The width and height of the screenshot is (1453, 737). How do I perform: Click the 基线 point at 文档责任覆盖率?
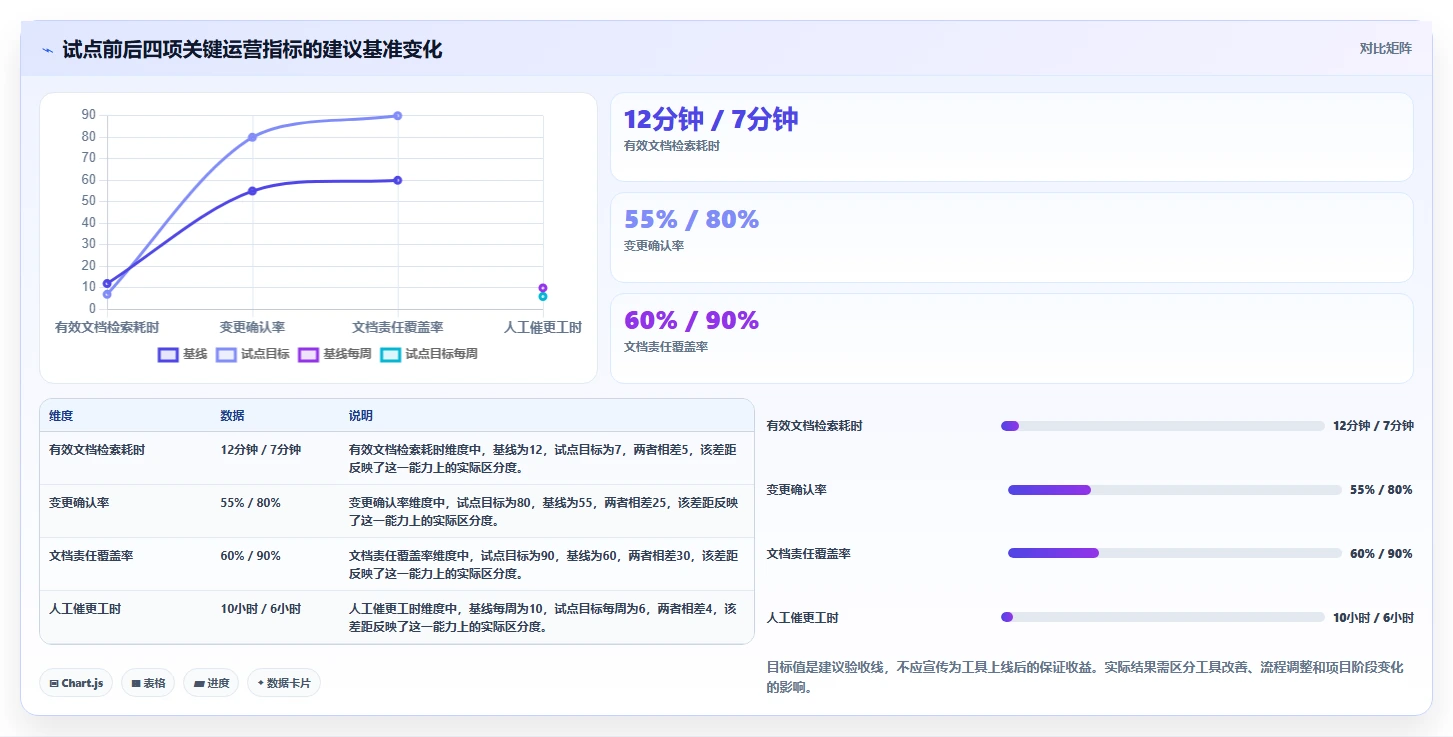coord(397,180)
